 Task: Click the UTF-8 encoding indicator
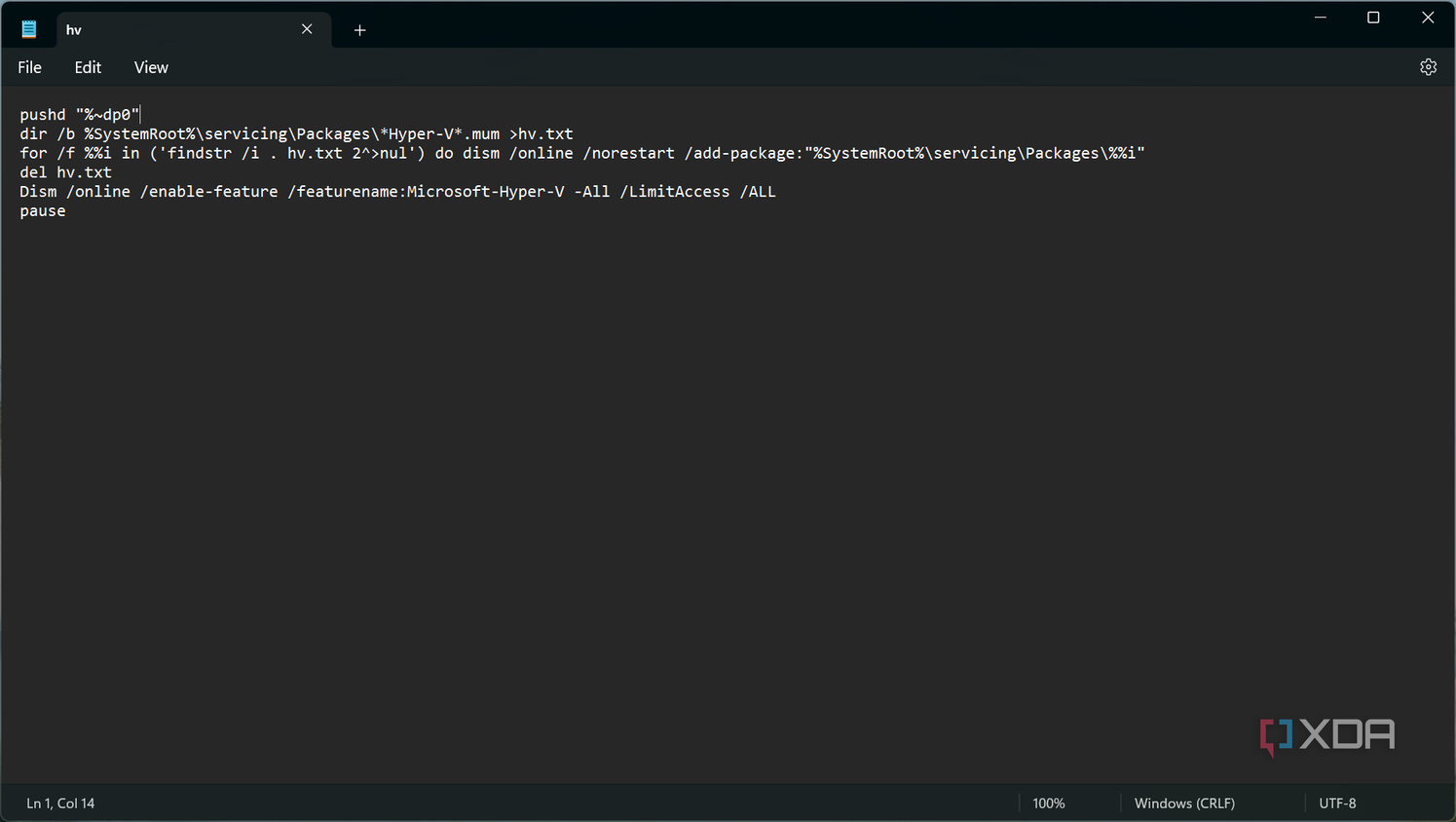tap(1337, 803)
